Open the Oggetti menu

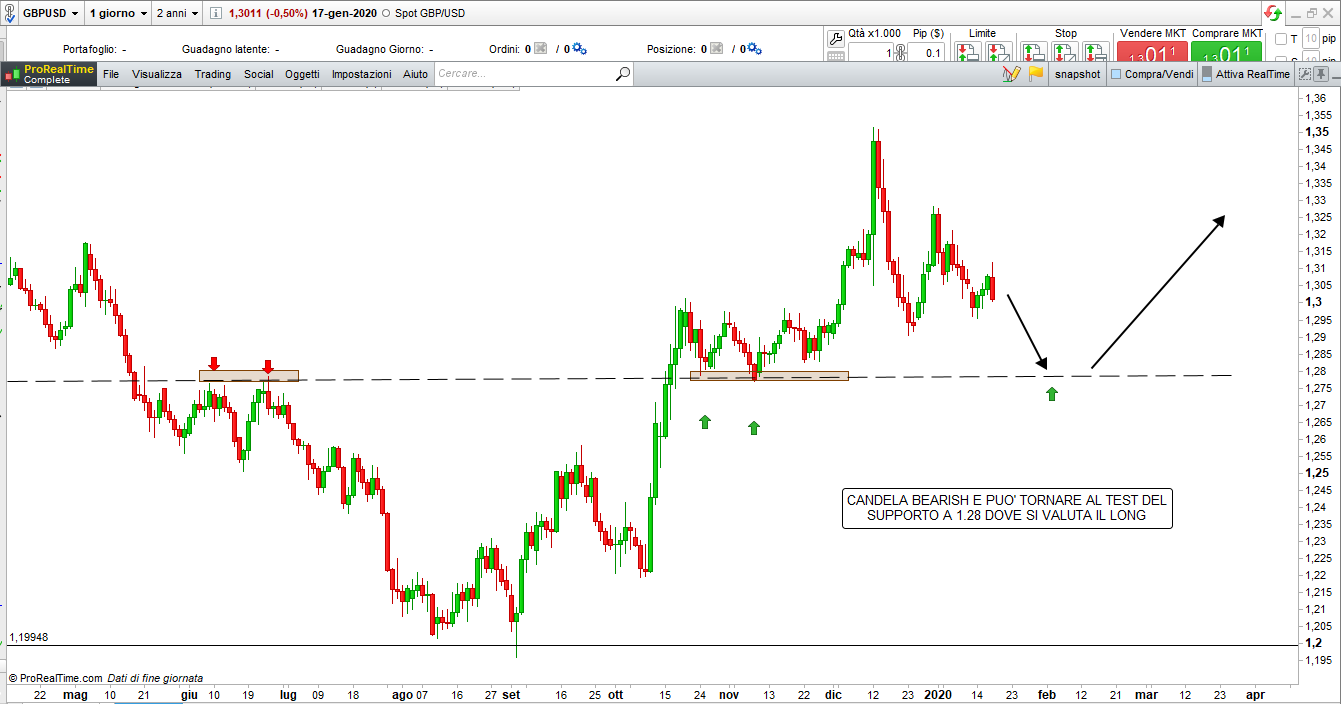point(302,74)
